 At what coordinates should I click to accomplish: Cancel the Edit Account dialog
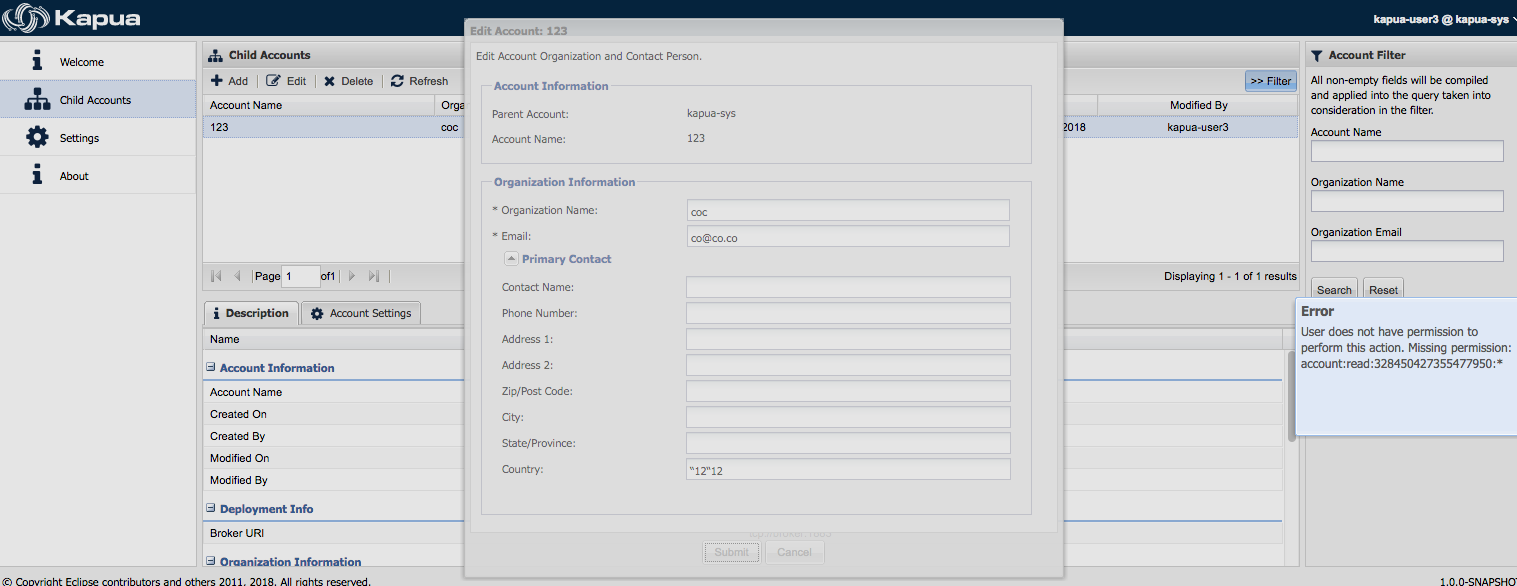coord(794,551)
